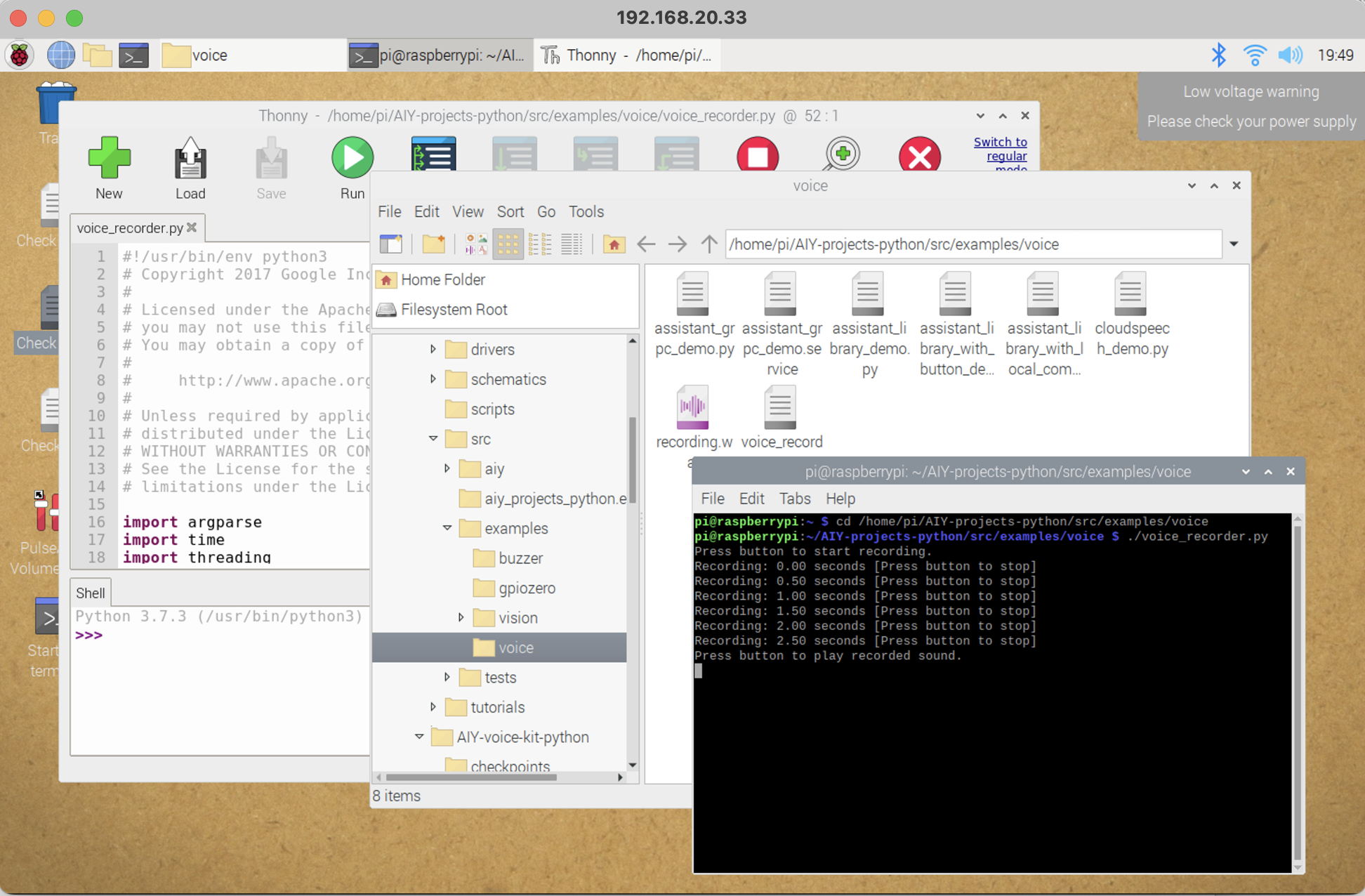The image size is (1365, 896).
Task: Click Home Folder in places pane
Action: [x=442, y=279]
